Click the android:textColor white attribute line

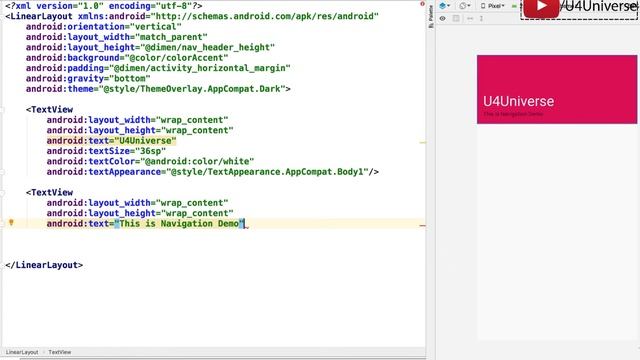point(150,161)
